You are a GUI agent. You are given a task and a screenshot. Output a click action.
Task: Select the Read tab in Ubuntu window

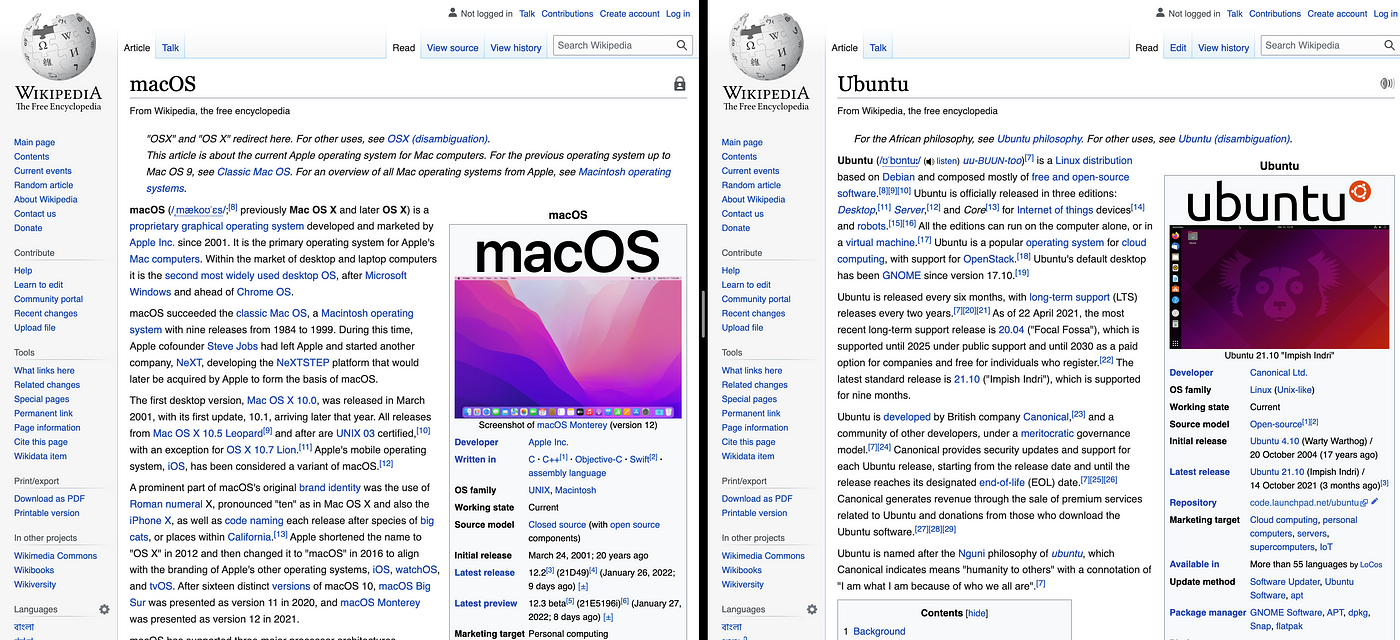(1147, 48)
